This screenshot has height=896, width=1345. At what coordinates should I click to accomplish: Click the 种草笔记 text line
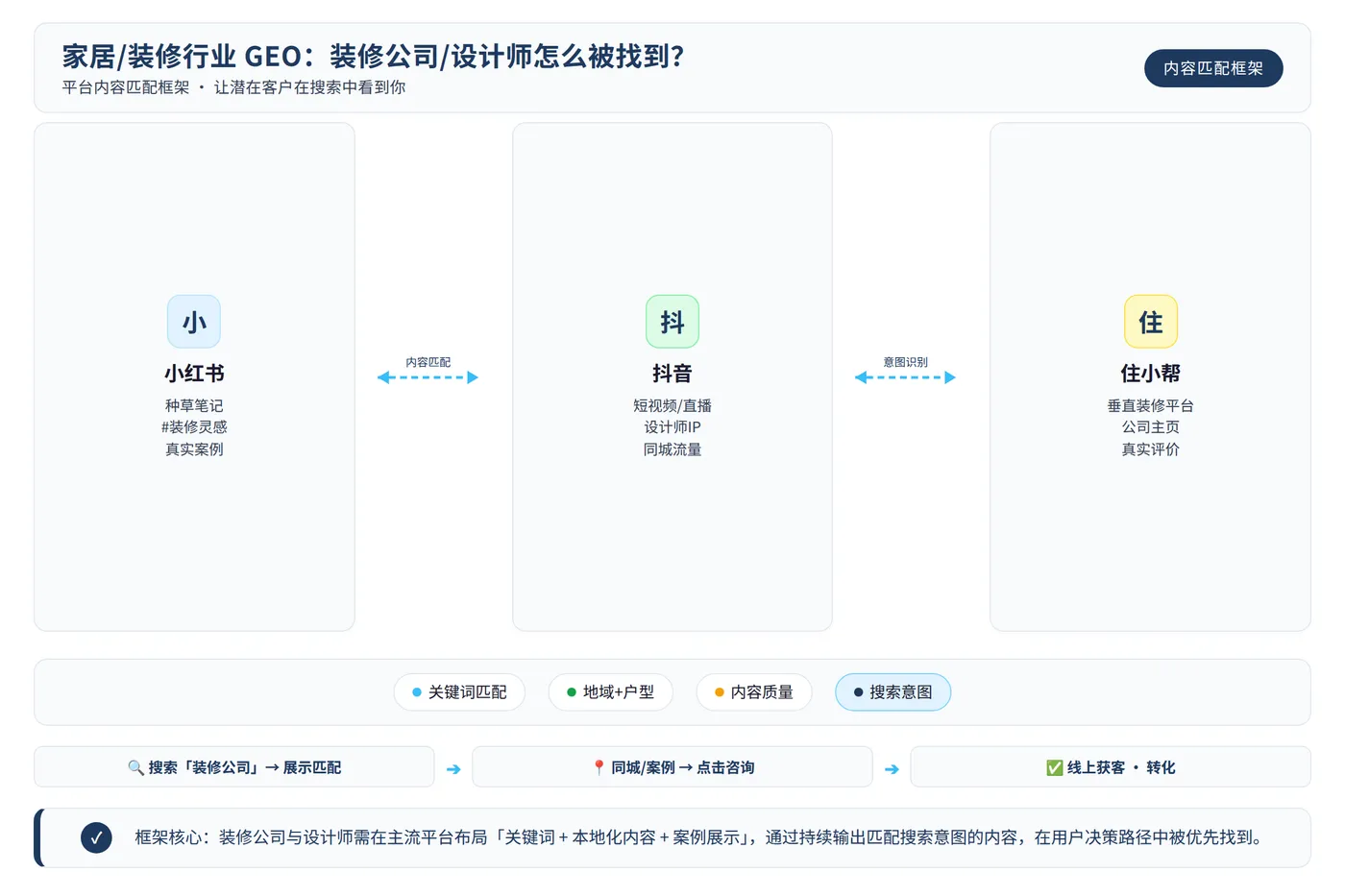pos(194,406)
